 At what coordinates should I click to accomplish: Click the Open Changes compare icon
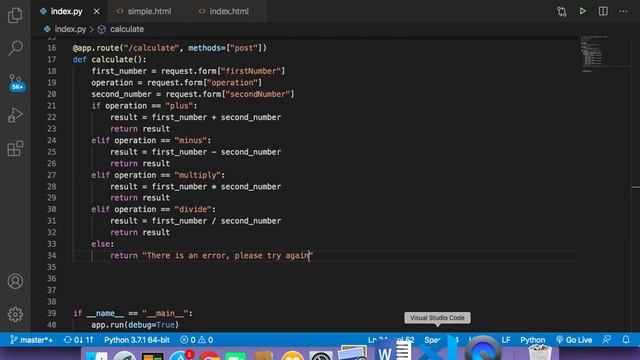click(x=562, y=11)
